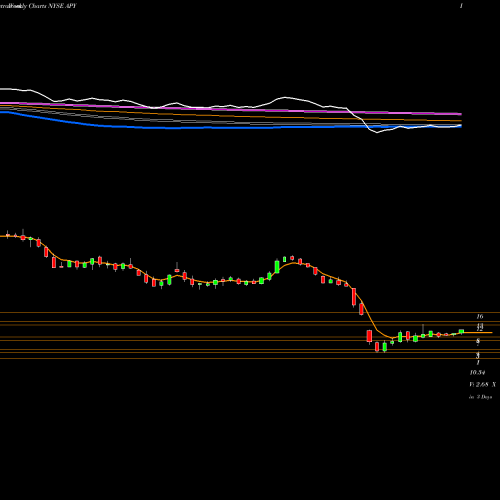Click the "3 Days" label at right
Screen dimensions: 500x500
click(484, 397)
